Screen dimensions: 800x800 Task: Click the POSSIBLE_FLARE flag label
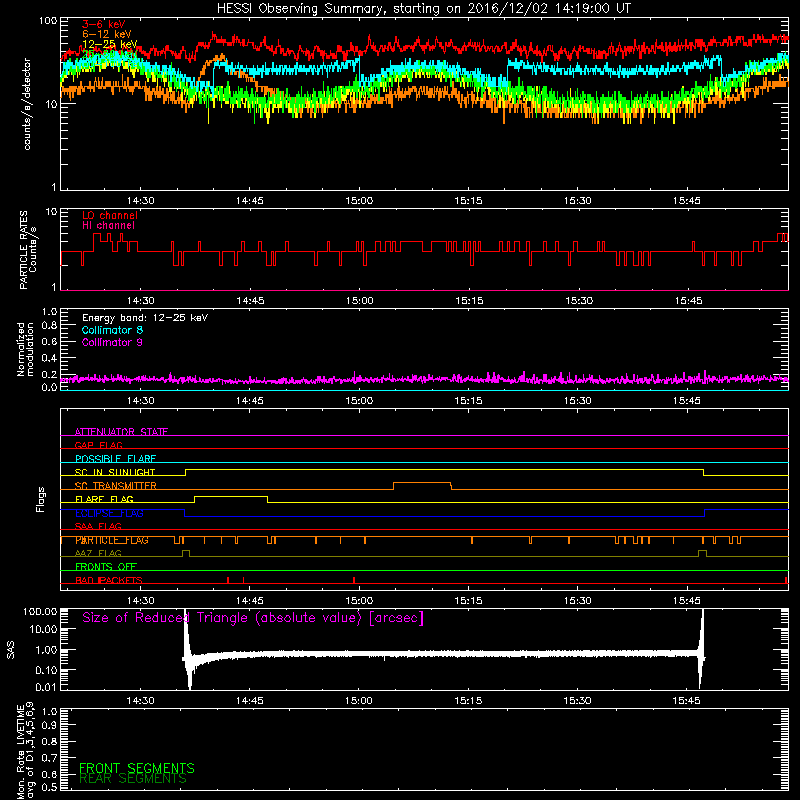point(115,459)
